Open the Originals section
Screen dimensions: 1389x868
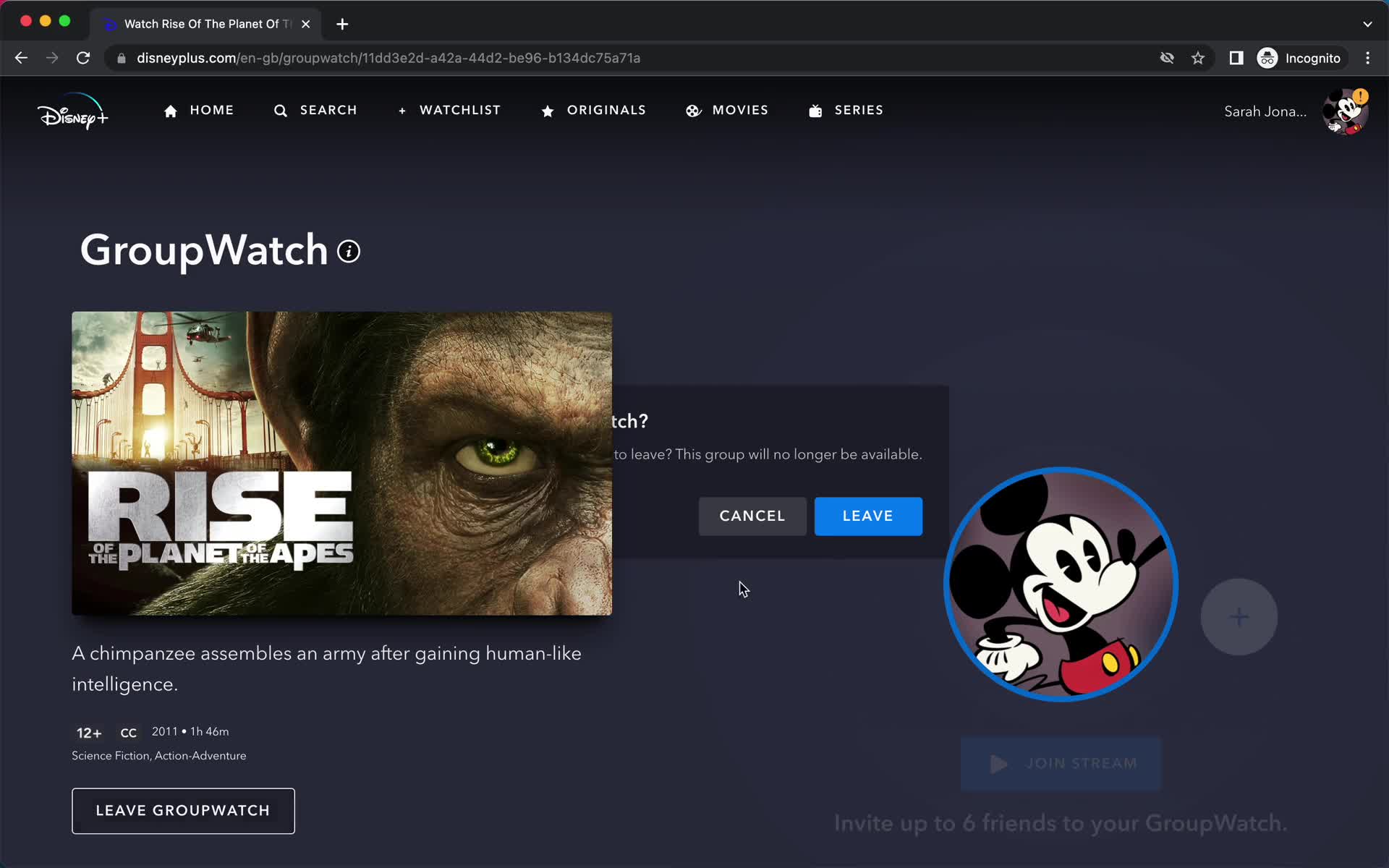pos(593,111)
